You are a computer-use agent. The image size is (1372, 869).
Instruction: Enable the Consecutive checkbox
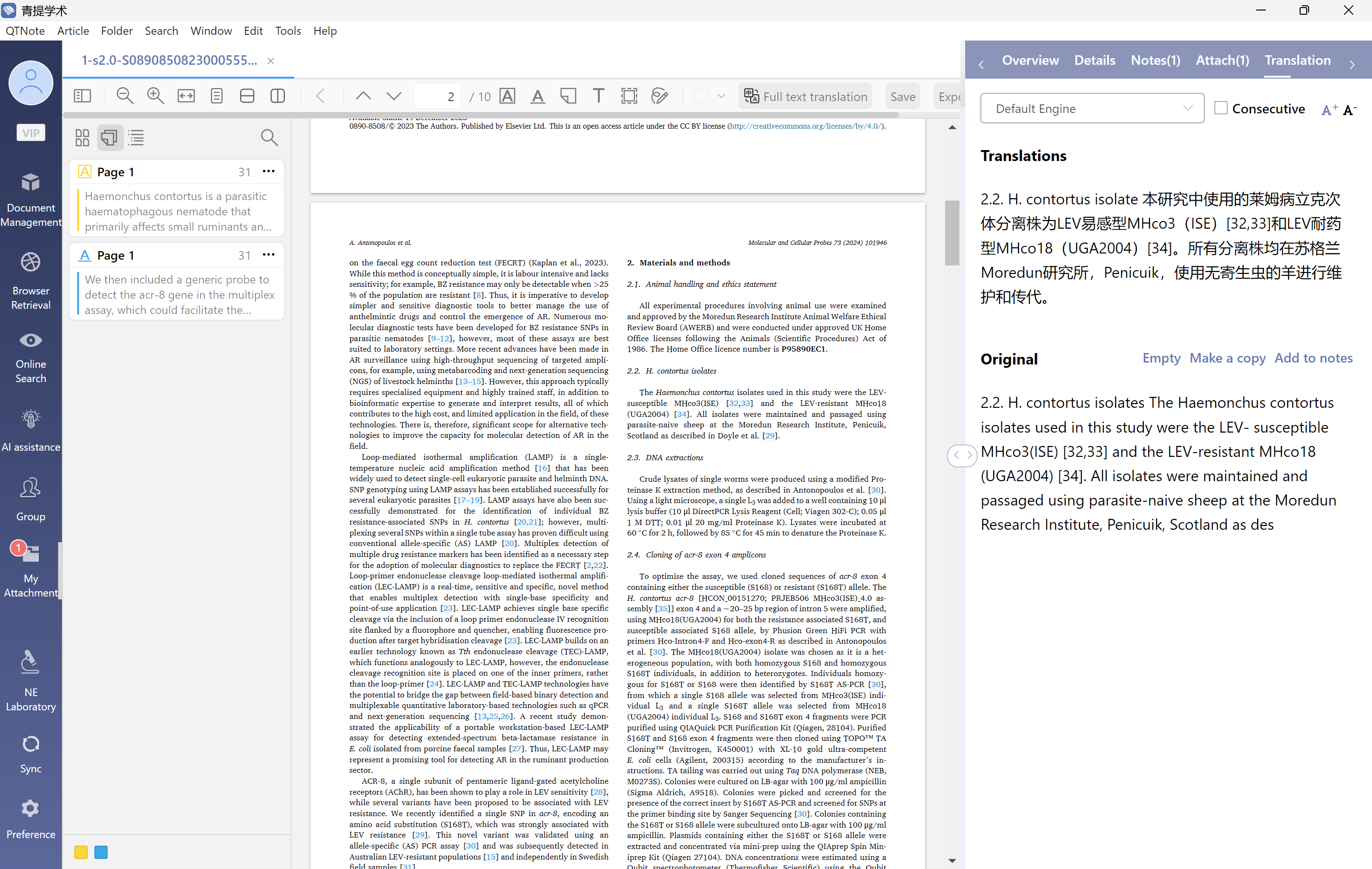pyautogui.click(x=1221, y=108)
